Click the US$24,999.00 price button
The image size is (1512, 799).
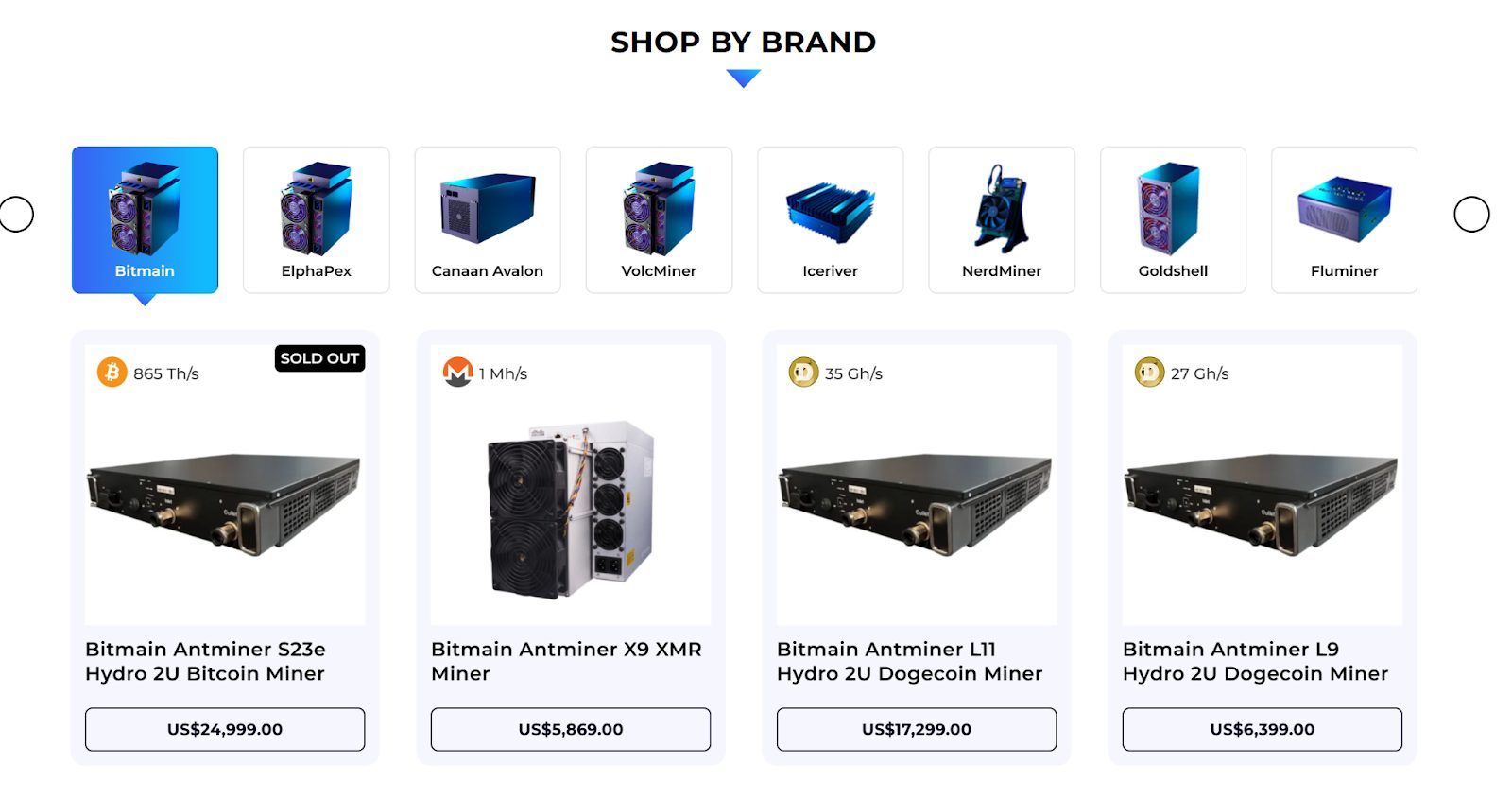225,729
